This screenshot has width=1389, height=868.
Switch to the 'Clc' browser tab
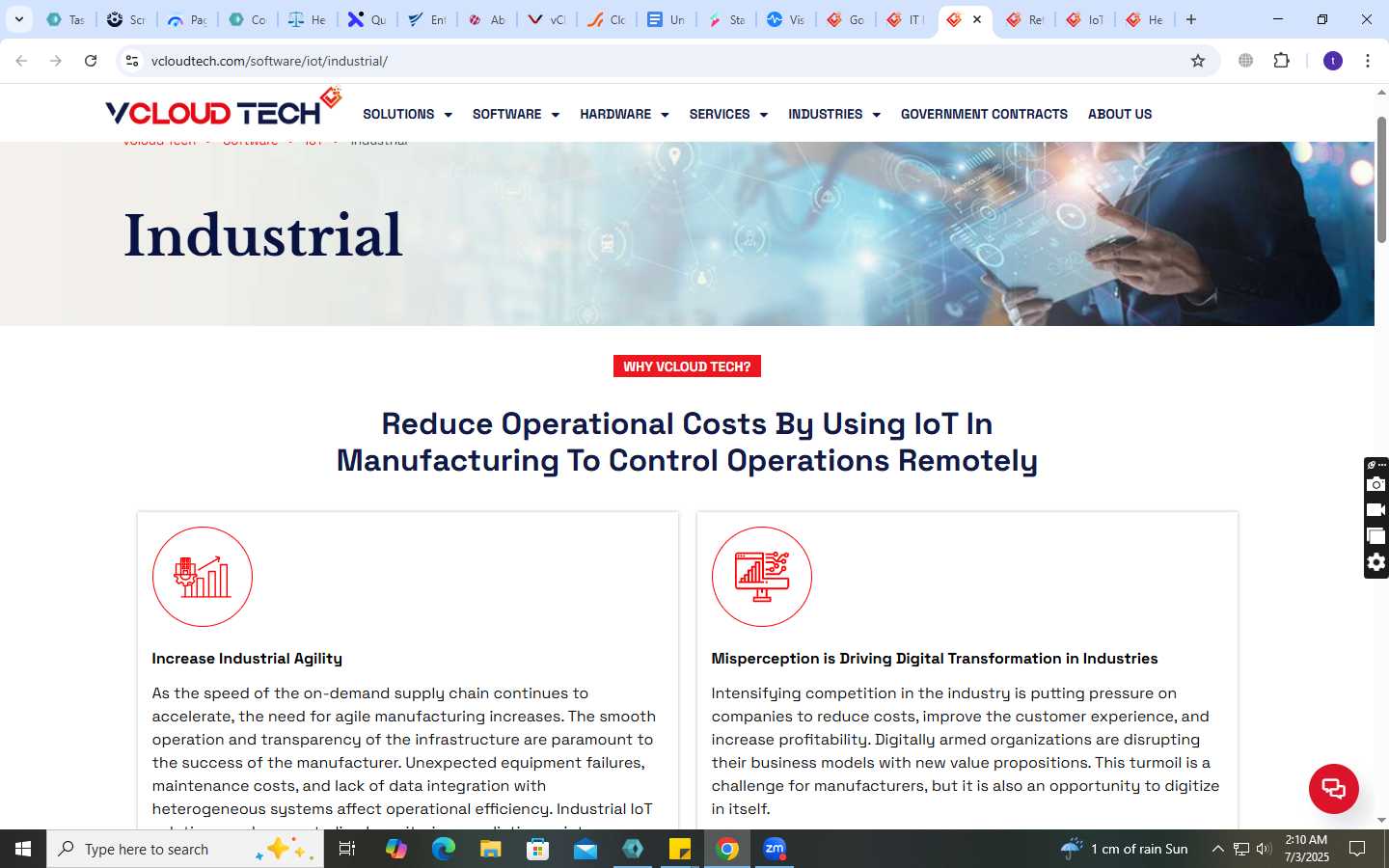point(607,19)
